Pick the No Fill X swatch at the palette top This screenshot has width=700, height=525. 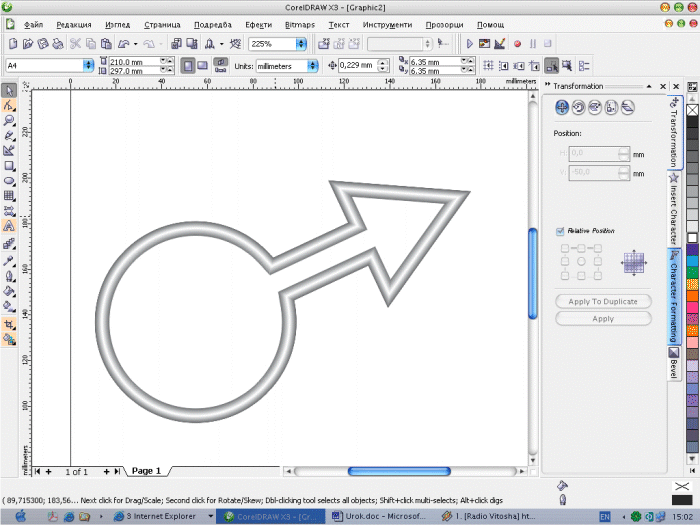tap(692, 110)
